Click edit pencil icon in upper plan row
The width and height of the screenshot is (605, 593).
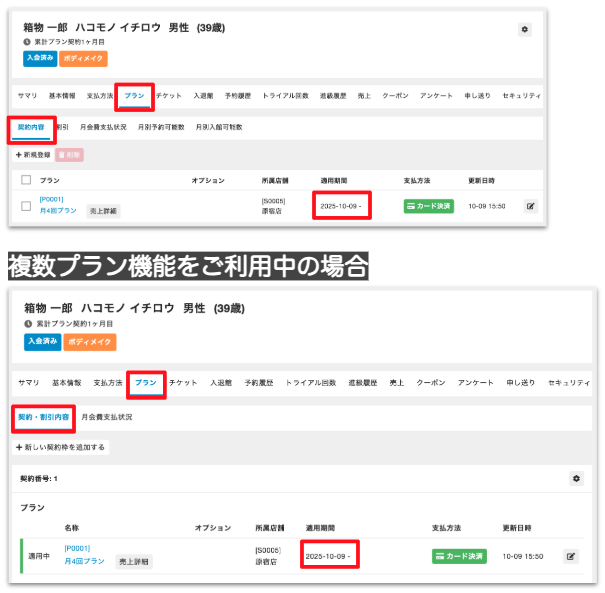coord(530,206)
